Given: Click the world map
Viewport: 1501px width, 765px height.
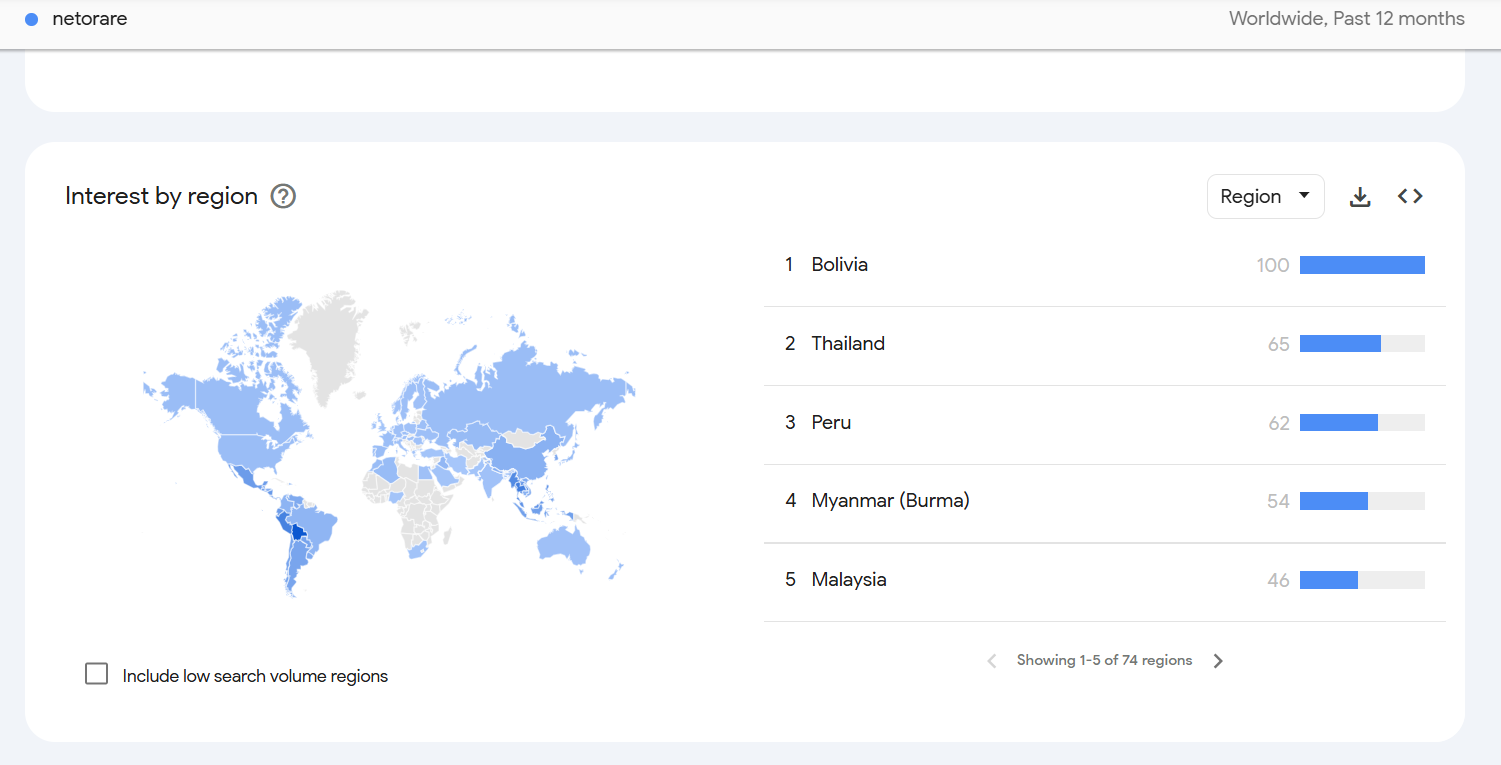Looking at the screenshot, I should [x=389, y=444].
